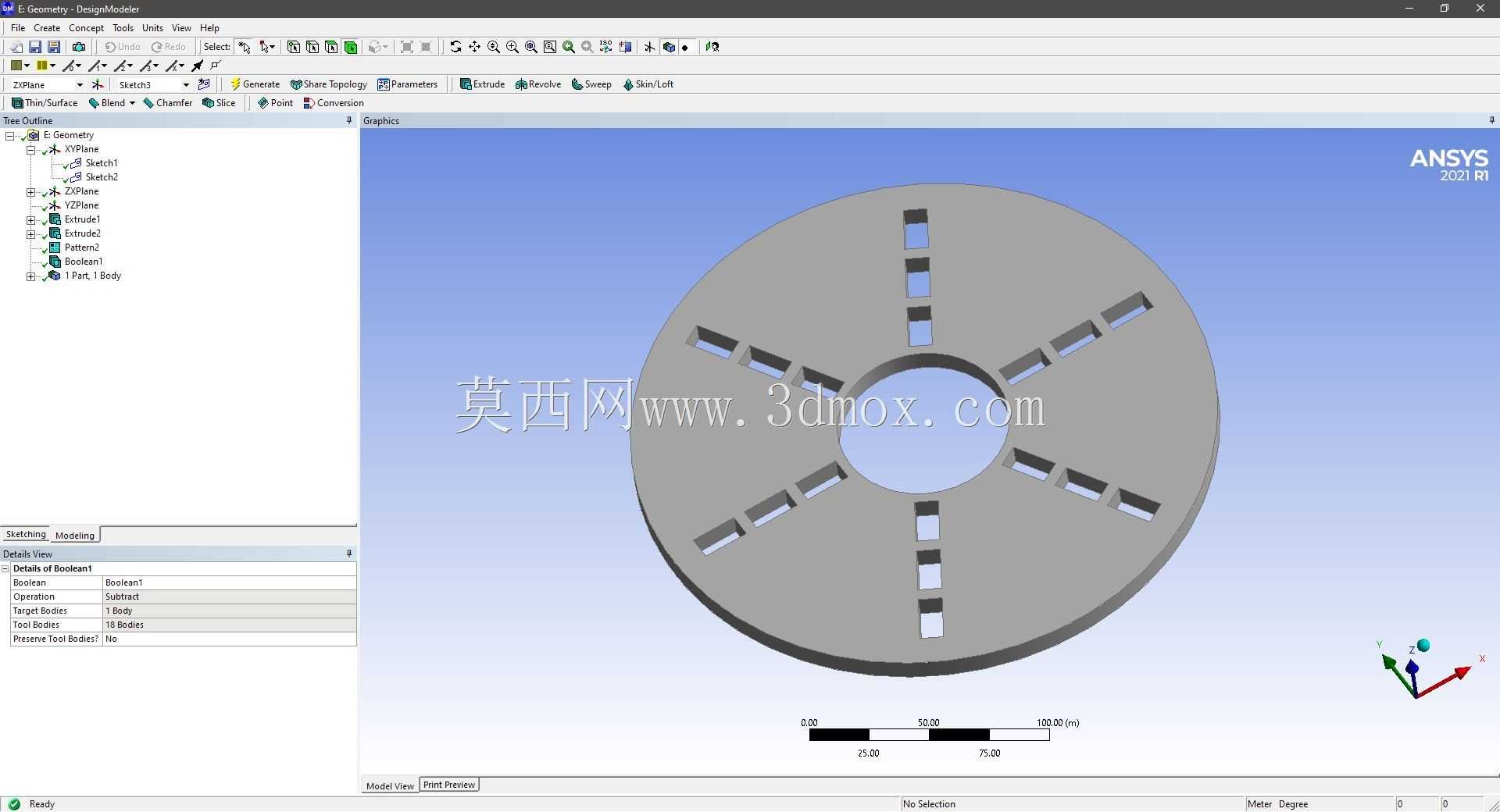Click the Conversion tool
The width and height of the screenshot is (1500, 812).
334,103
